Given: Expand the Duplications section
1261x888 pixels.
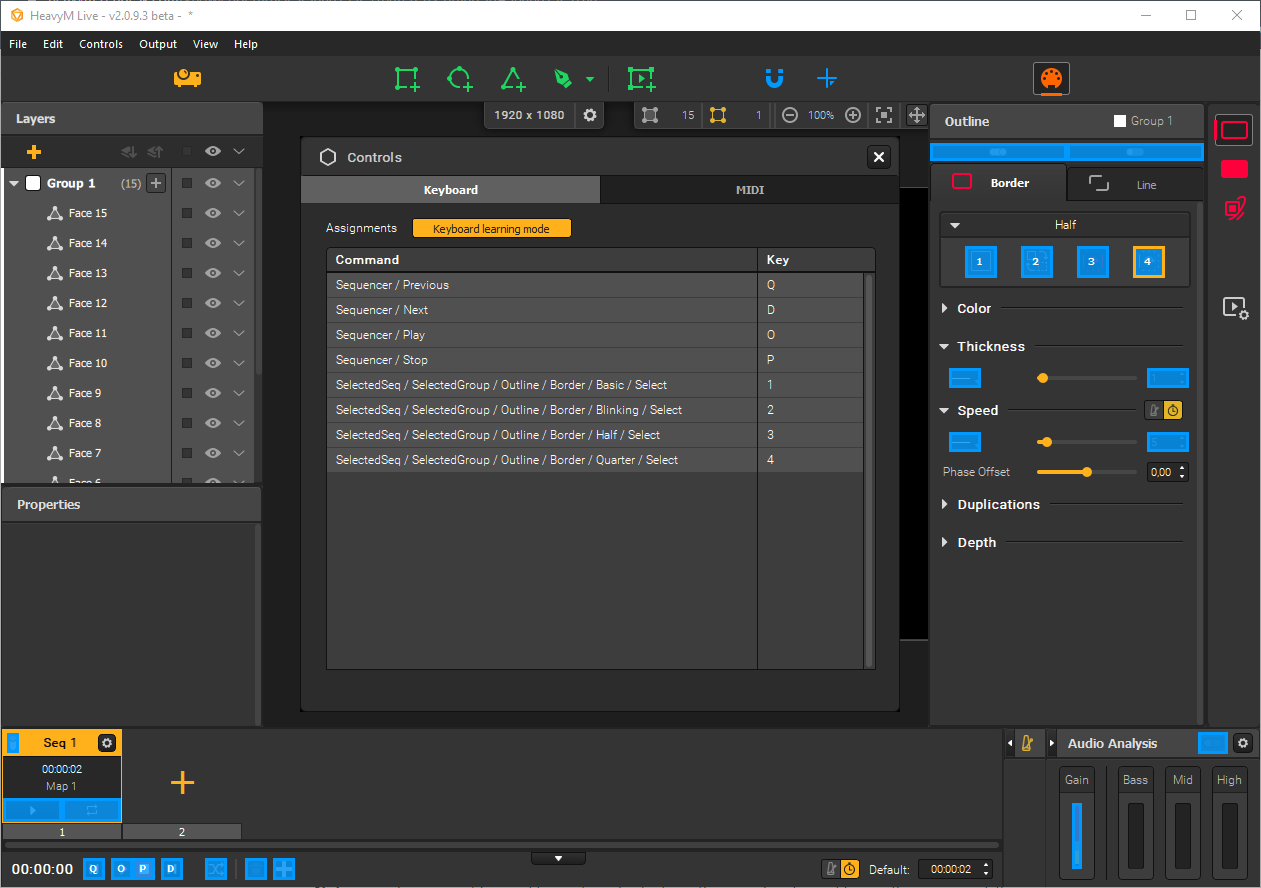Looking at the screenshot, I should coord(997,505).
